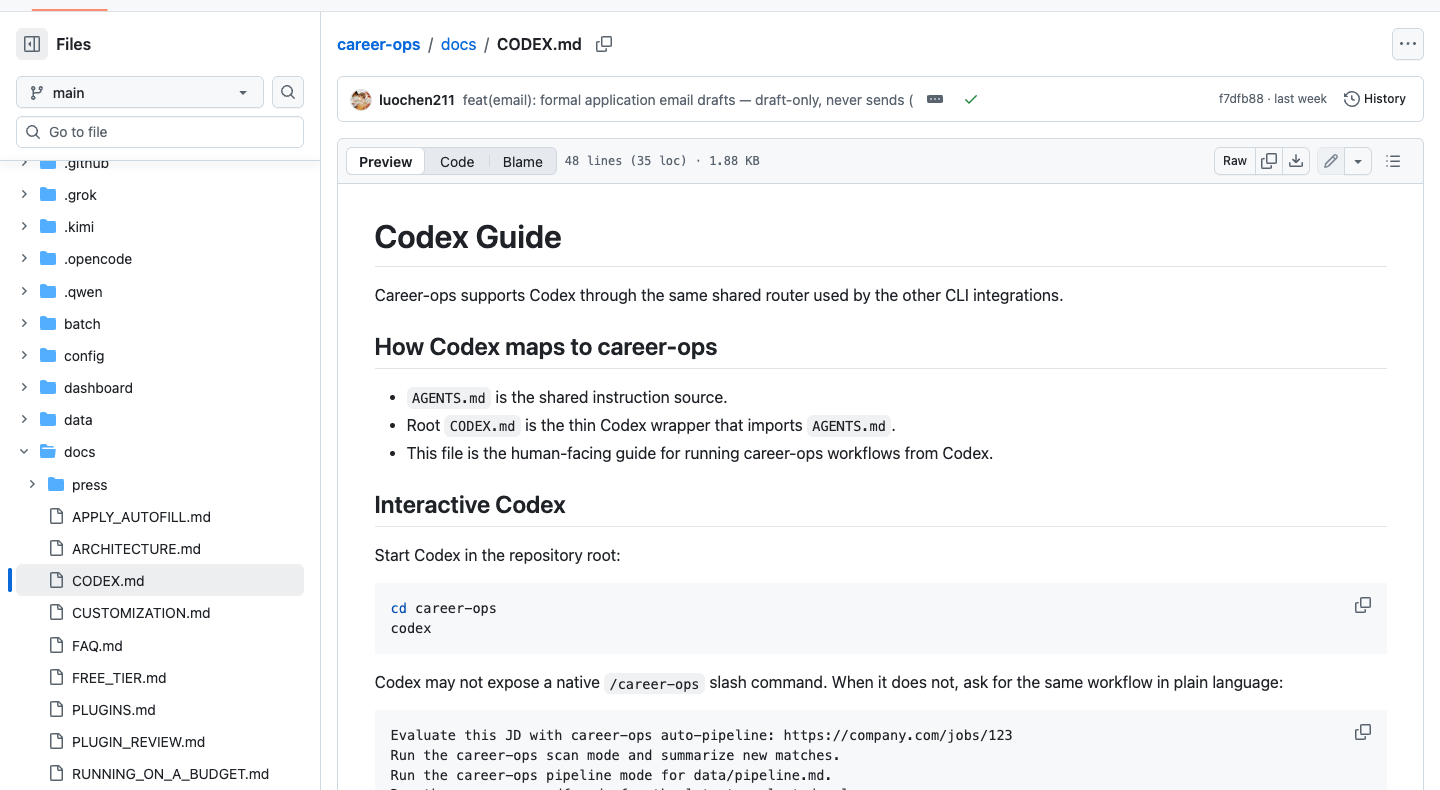Open the more options ellipsis menu
Image resolution: width=1440 pixels, height=790 pixels.
[1408, 44]
